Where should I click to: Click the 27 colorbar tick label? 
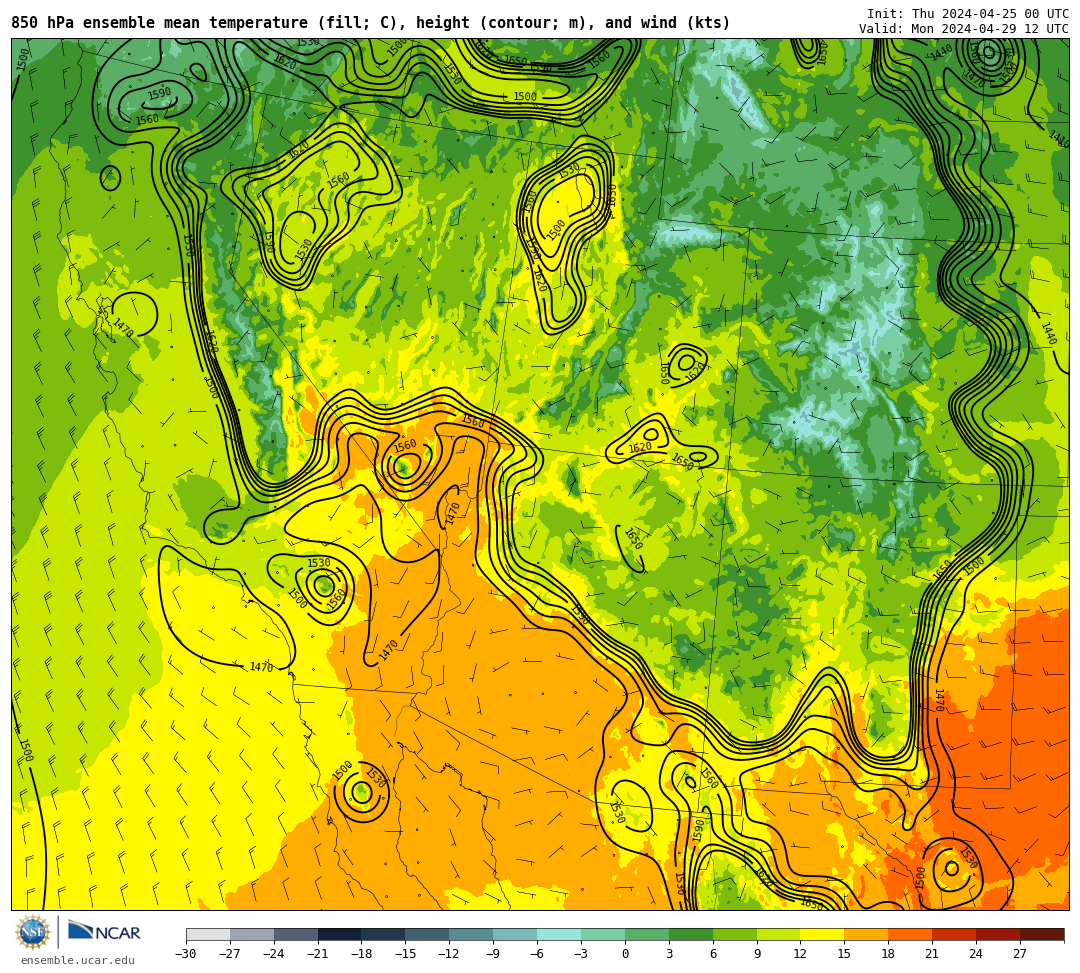point(1020,954)
